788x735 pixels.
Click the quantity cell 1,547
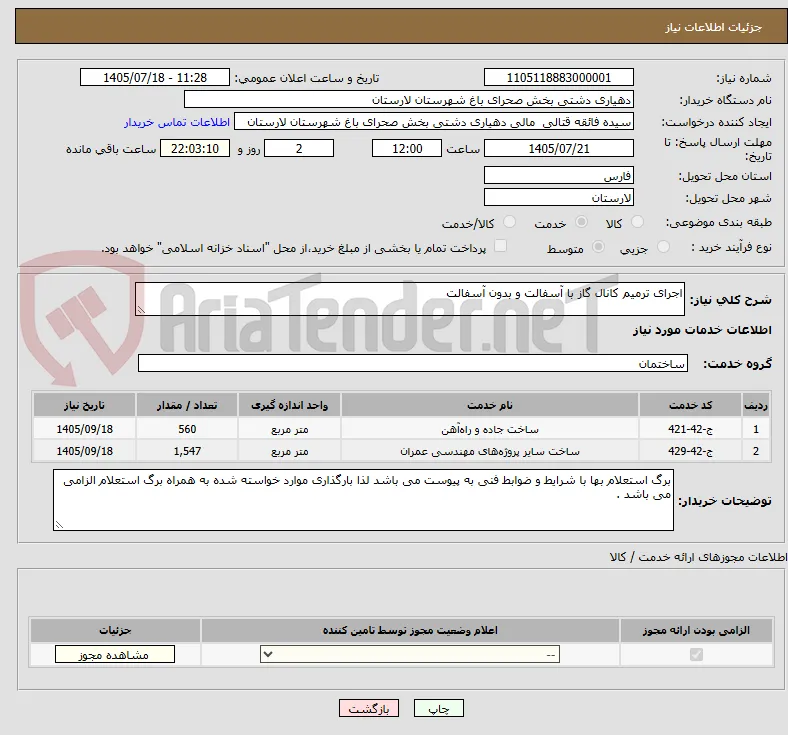pos(186,451)
